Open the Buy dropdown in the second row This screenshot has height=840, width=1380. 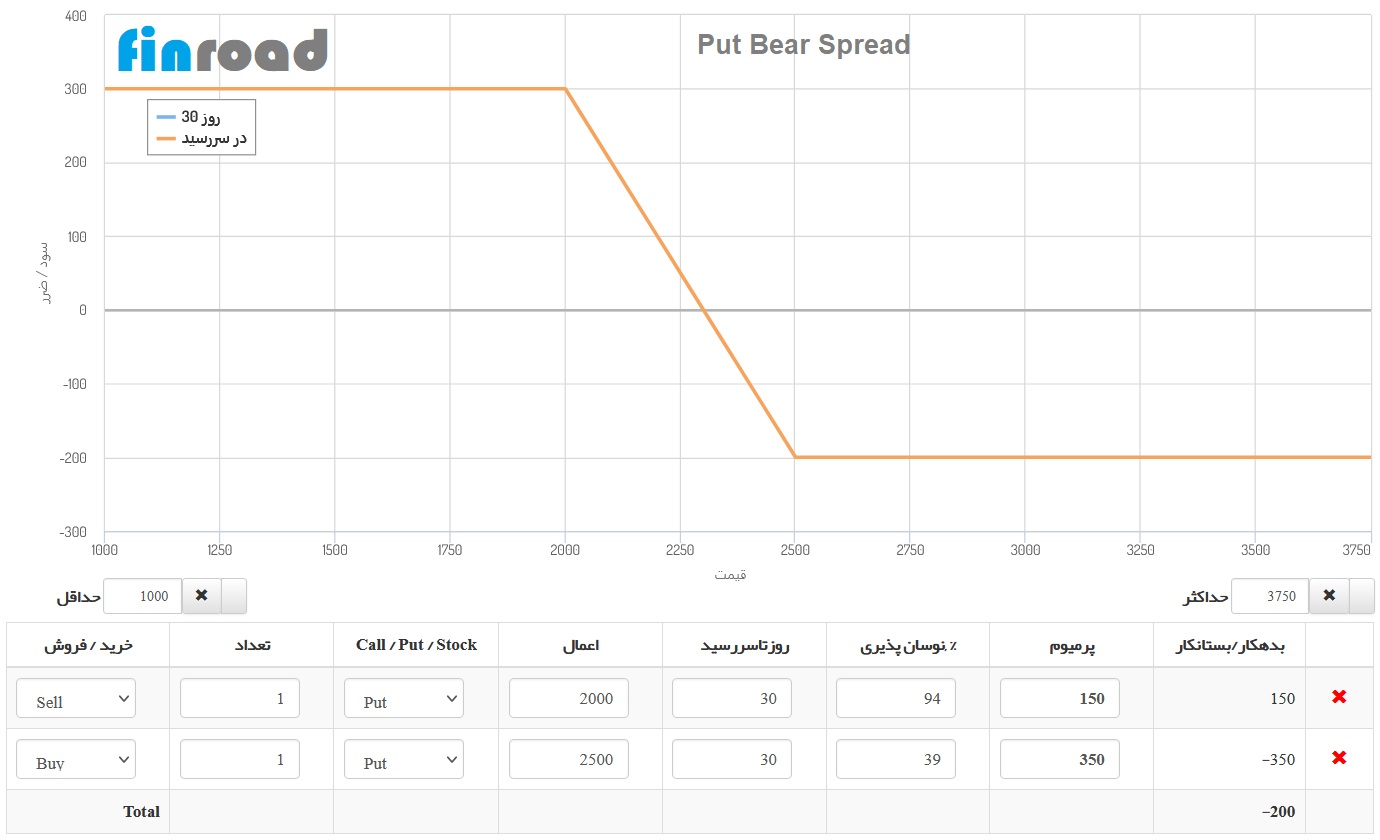click(75, 759)
